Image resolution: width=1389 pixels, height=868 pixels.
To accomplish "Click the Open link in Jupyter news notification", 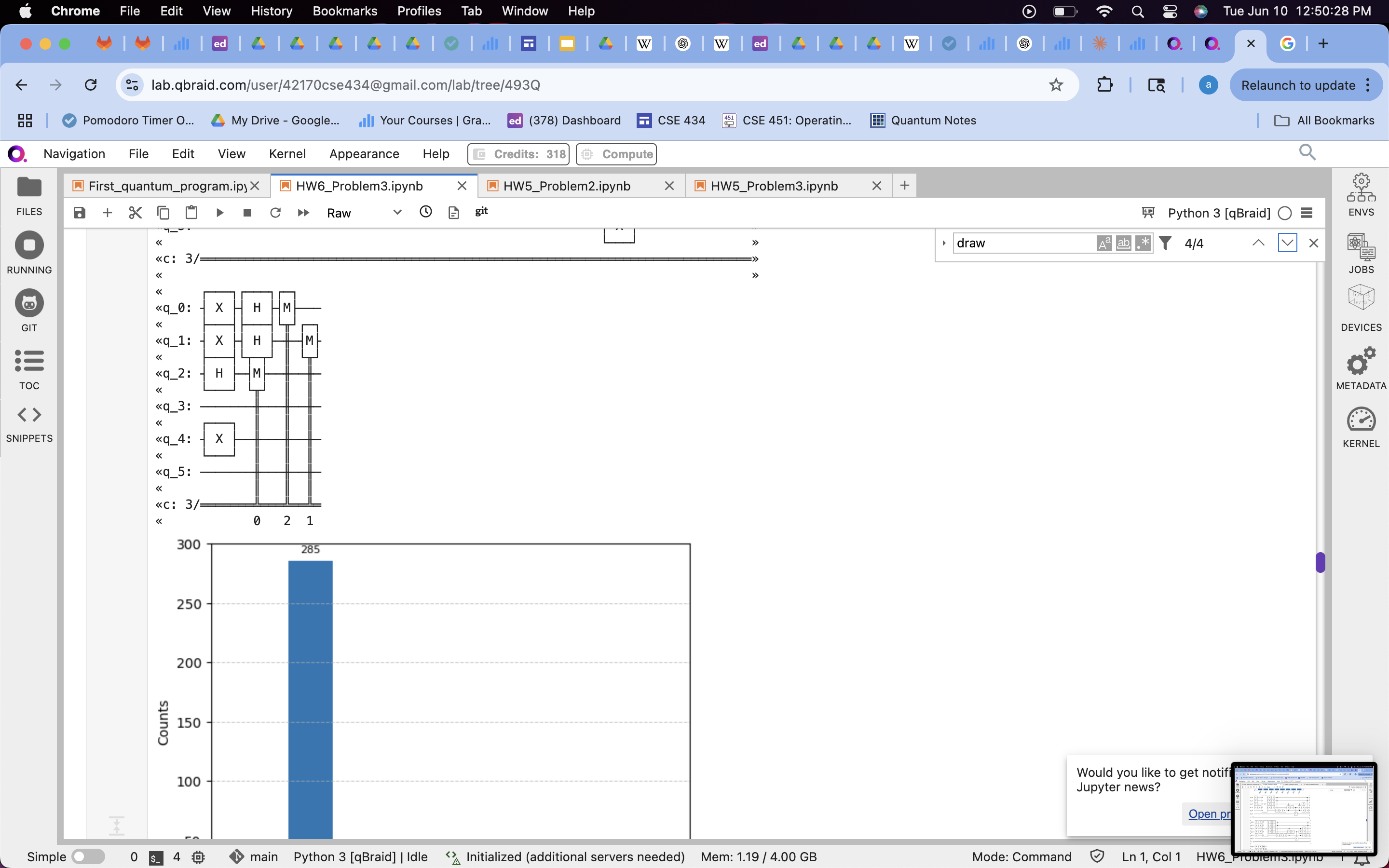I will tap(1208, 814).
